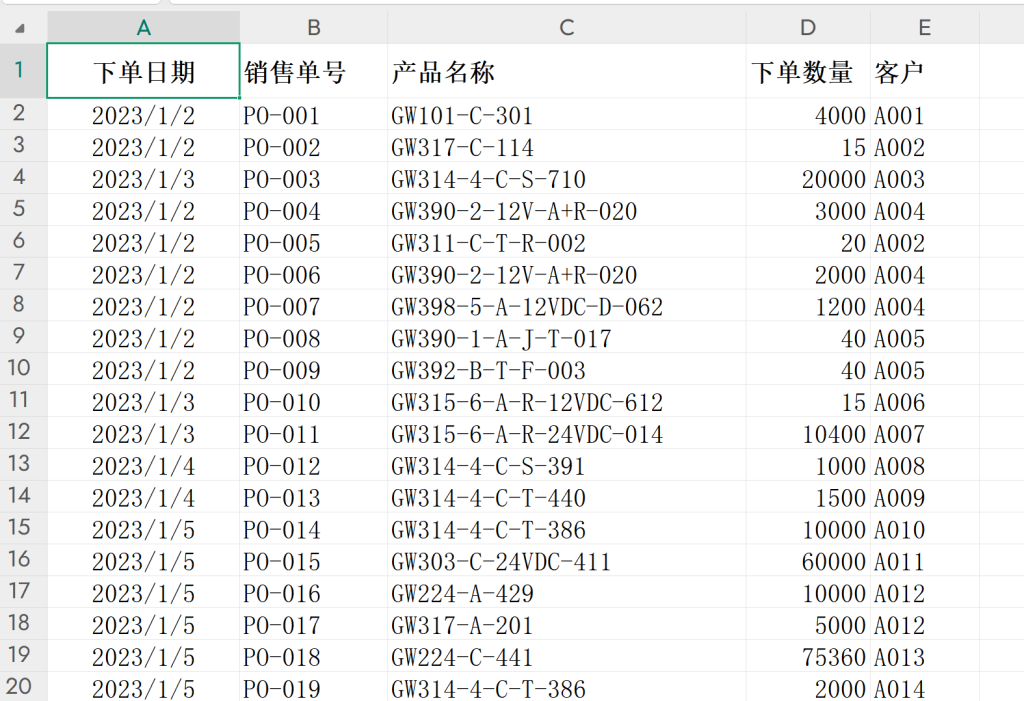Select cell PO-001

click(x=313, y=115)
